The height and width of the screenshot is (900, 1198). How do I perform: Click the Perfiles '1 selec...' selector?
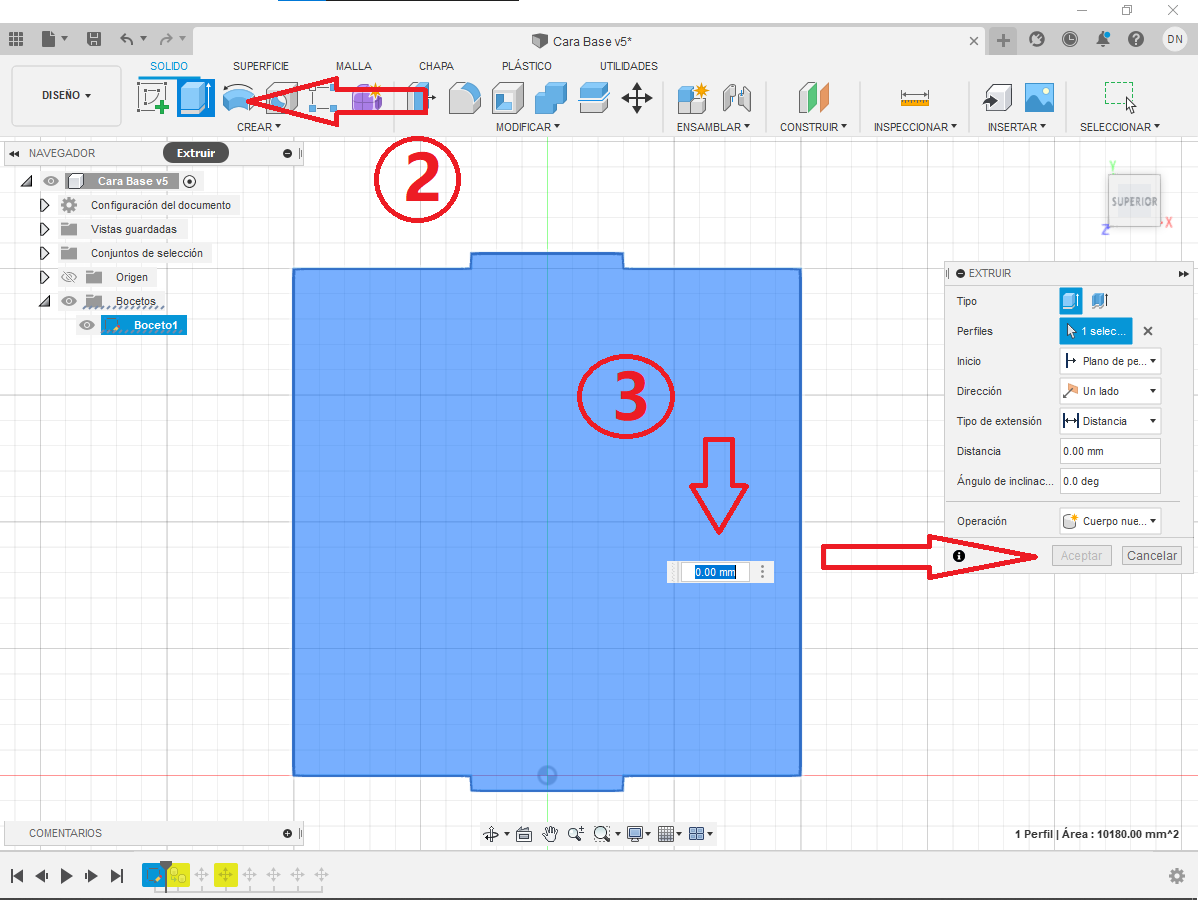click(x=1096, y=331)
